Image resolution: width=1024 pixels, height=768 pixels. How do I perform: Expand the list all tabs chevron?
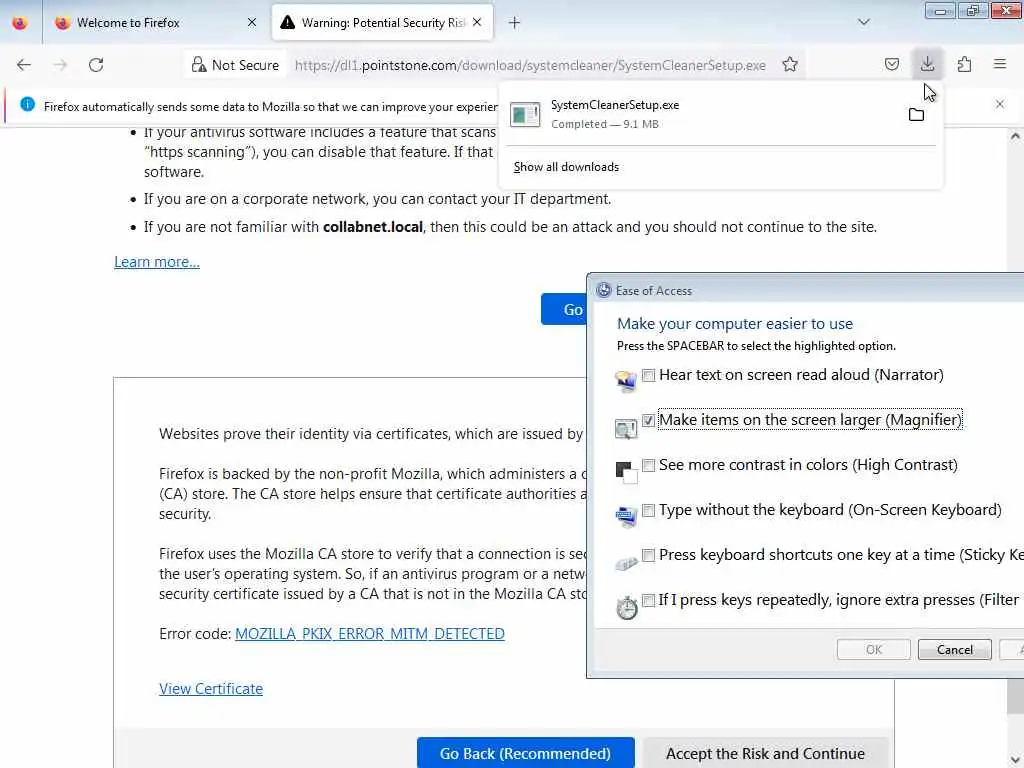point(863,22)
